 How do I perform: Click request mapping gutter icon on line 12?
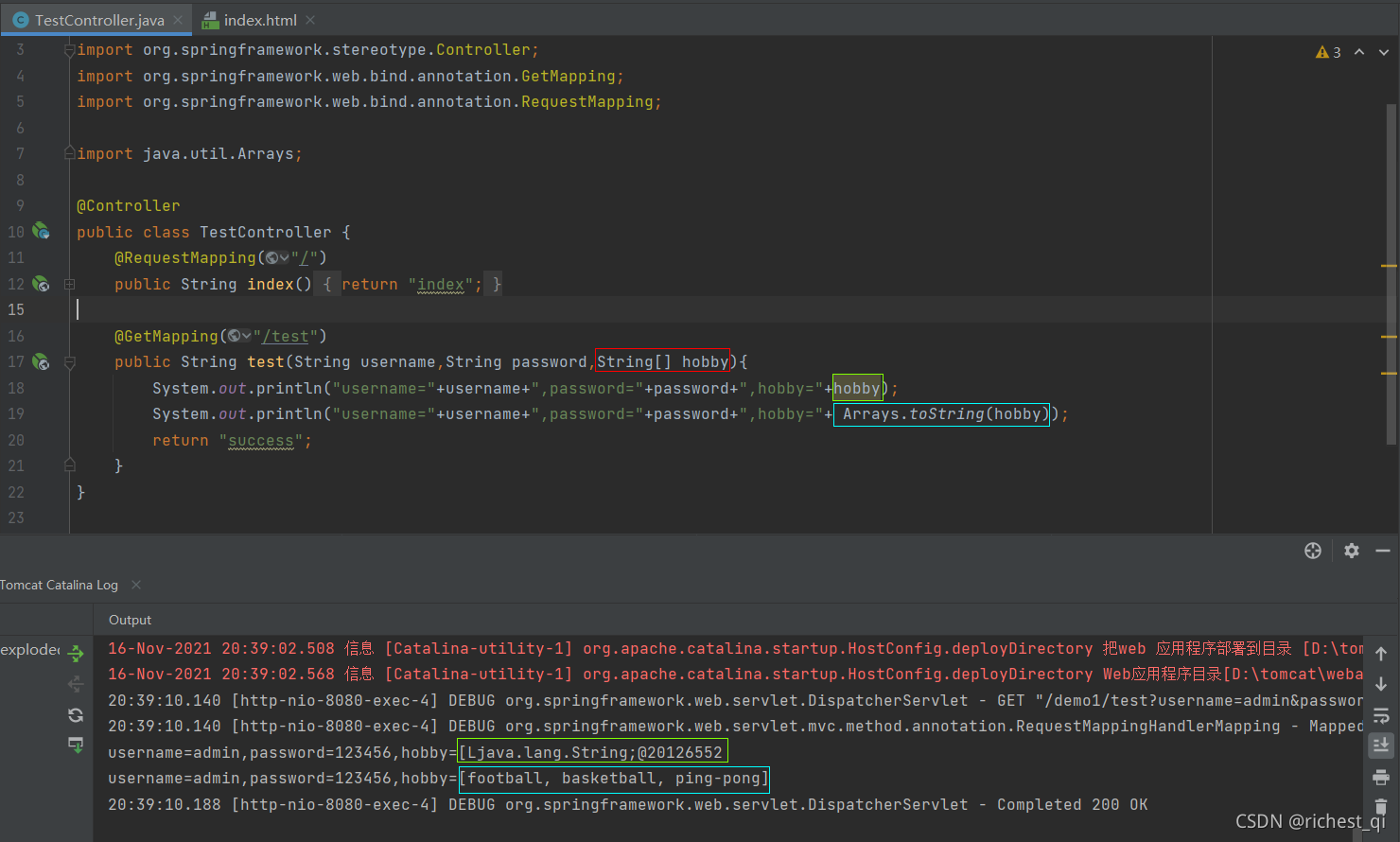41,283
